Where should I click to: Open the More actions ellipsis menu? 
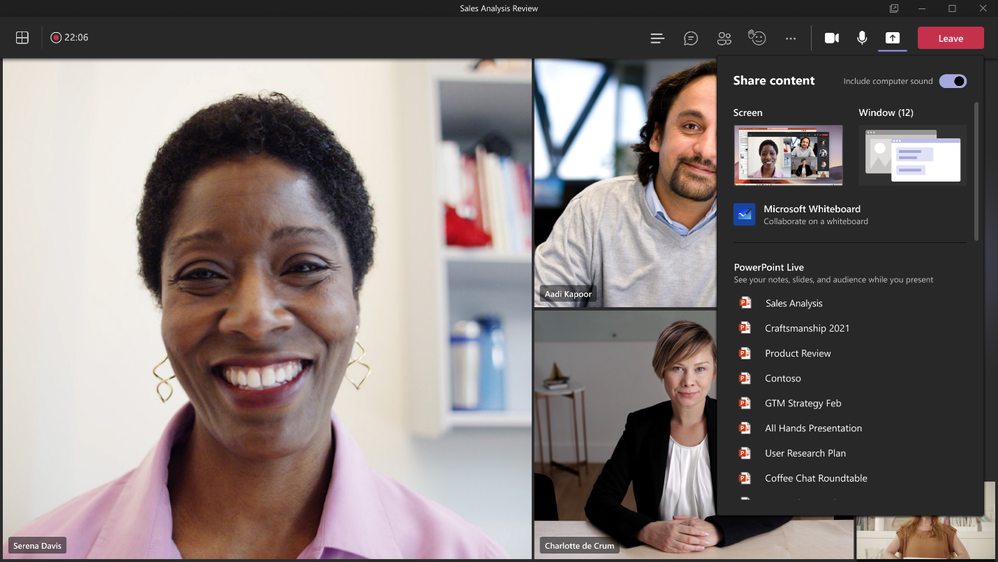(x=791, y=38)
